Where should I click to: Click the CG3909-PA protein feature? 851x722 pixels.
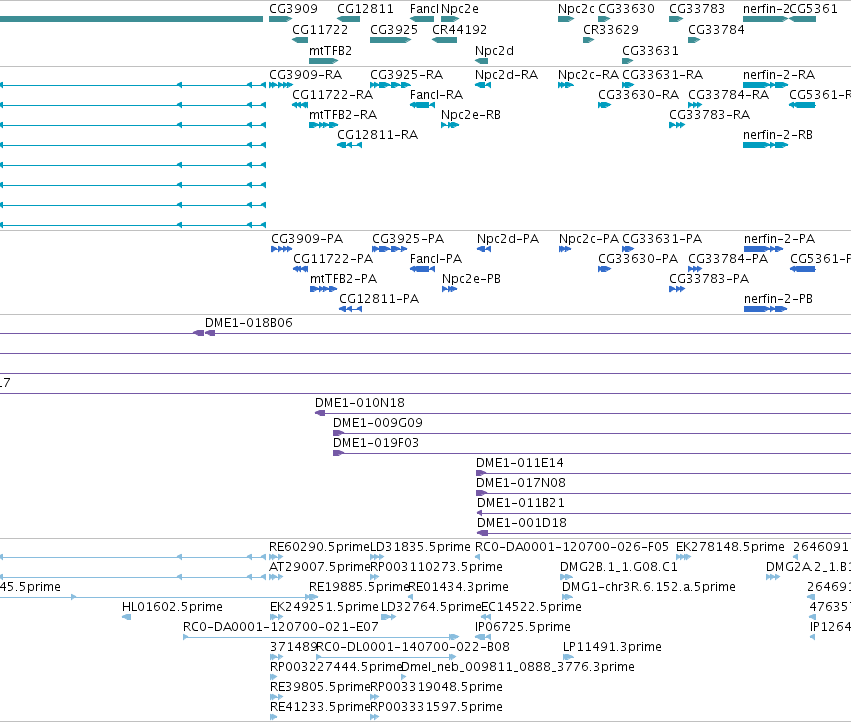tap(282, 249)
